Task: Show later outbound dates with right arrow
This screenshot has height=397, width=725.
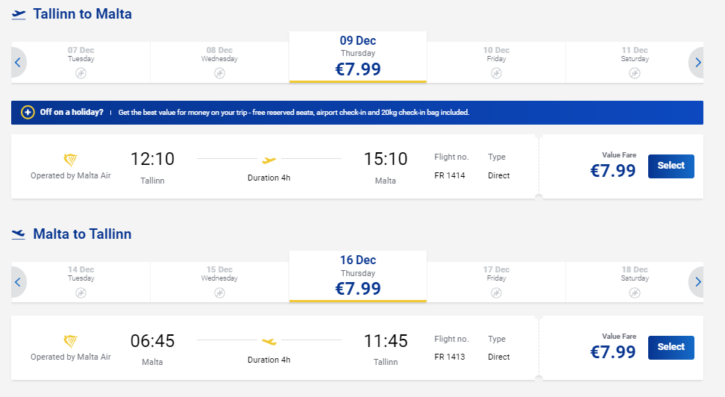Action: (x=696, y=62)
